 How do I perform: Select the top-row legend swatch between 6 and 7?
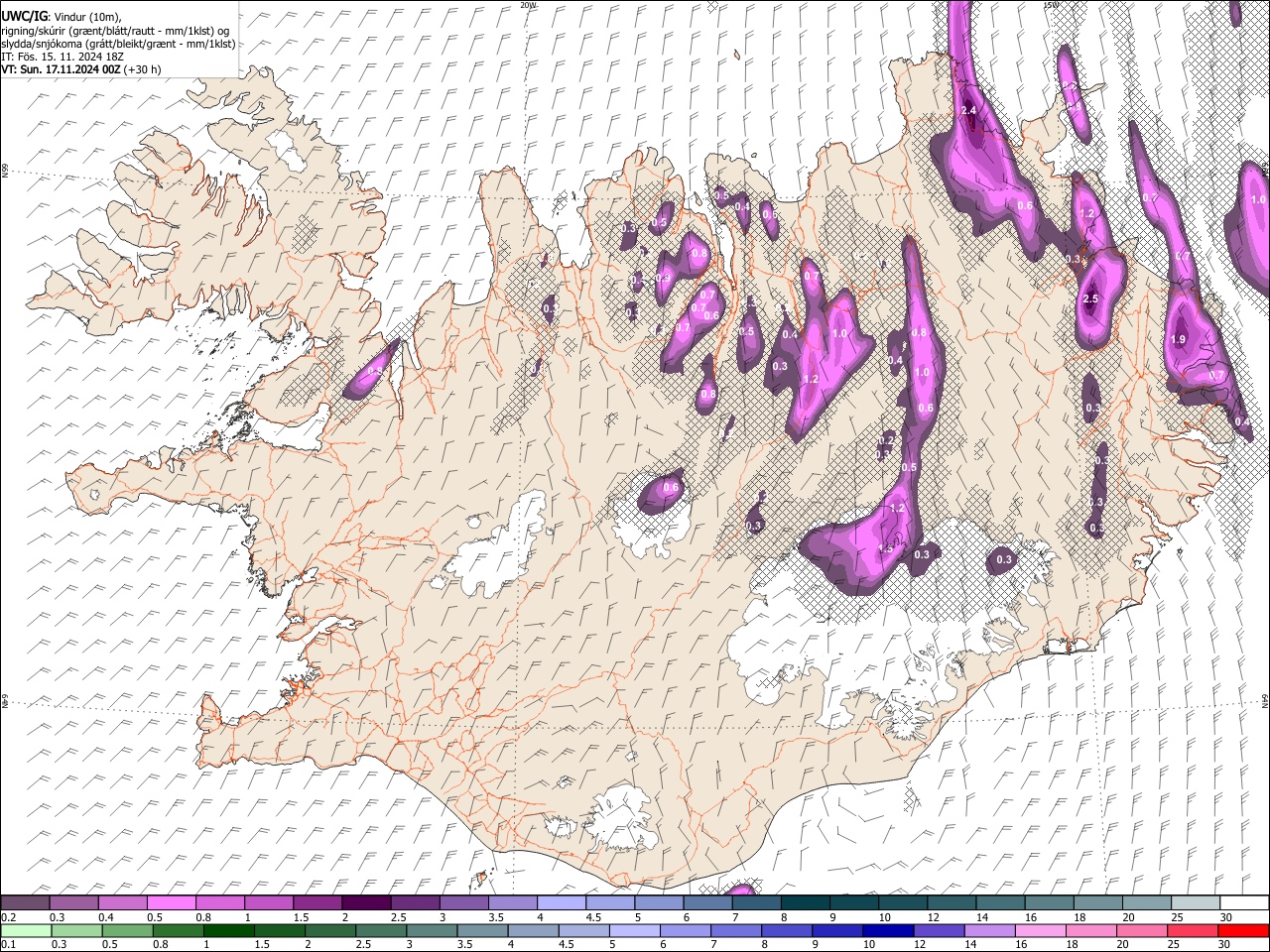click(707, 902)
